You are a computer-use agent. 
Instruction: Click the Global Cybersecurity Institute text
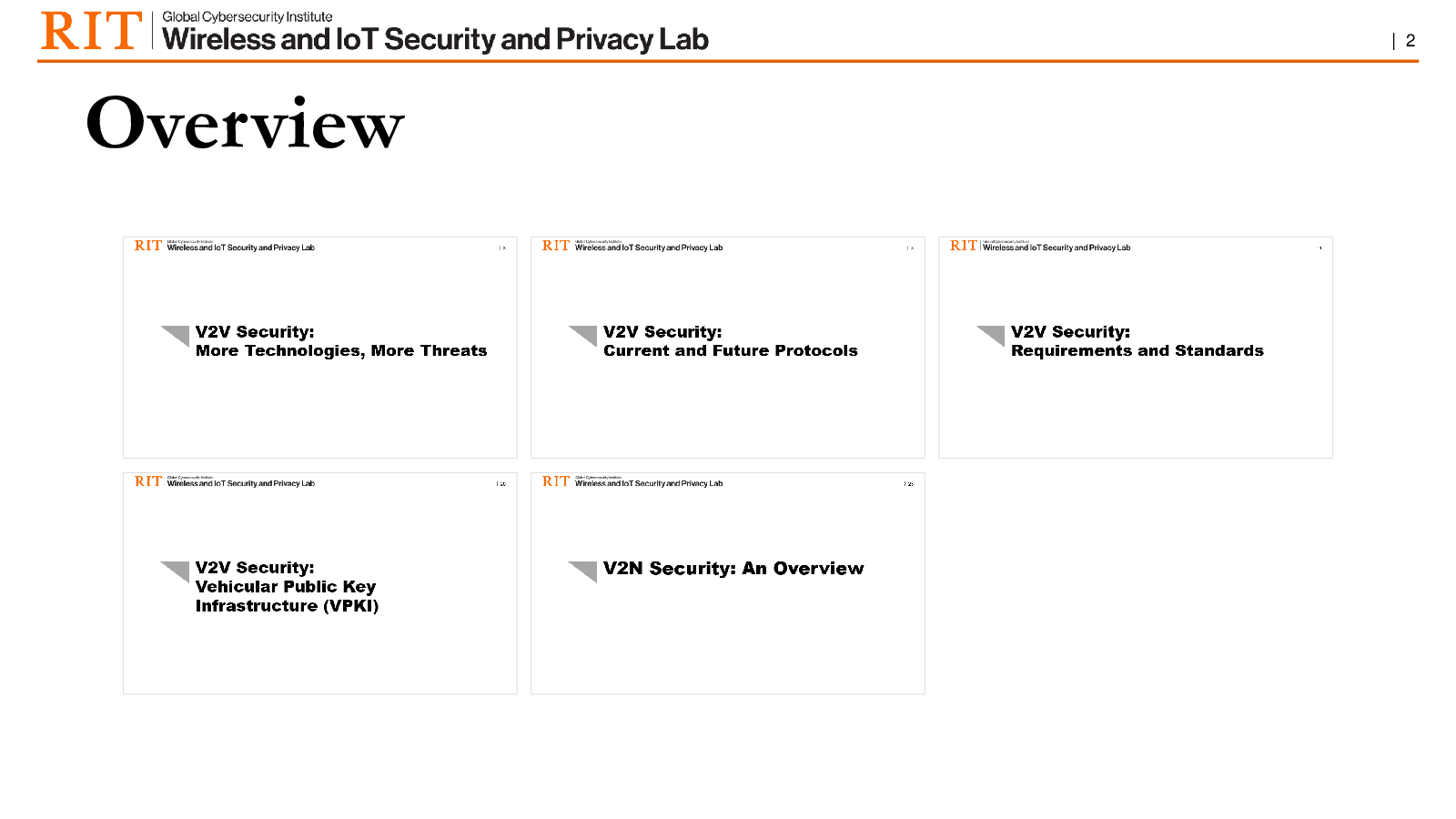248,16
